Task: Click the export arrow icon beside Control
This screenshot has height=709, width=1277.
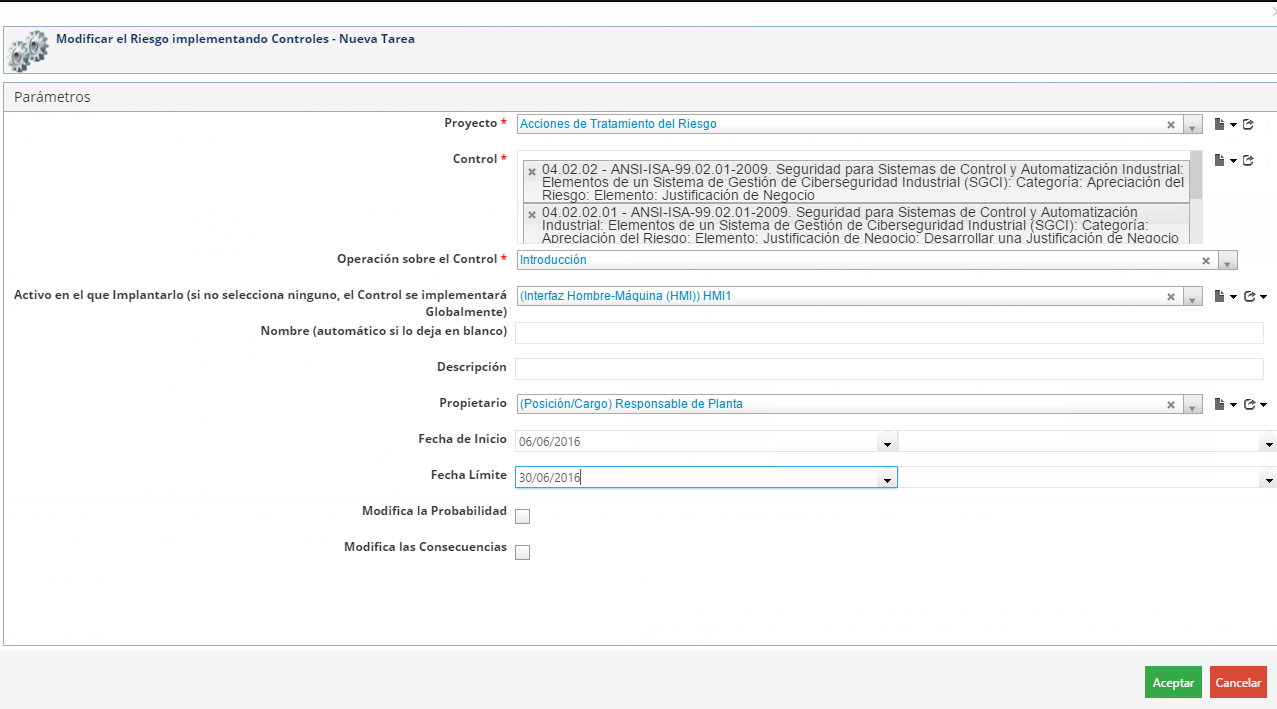Action: (1248, 160)
